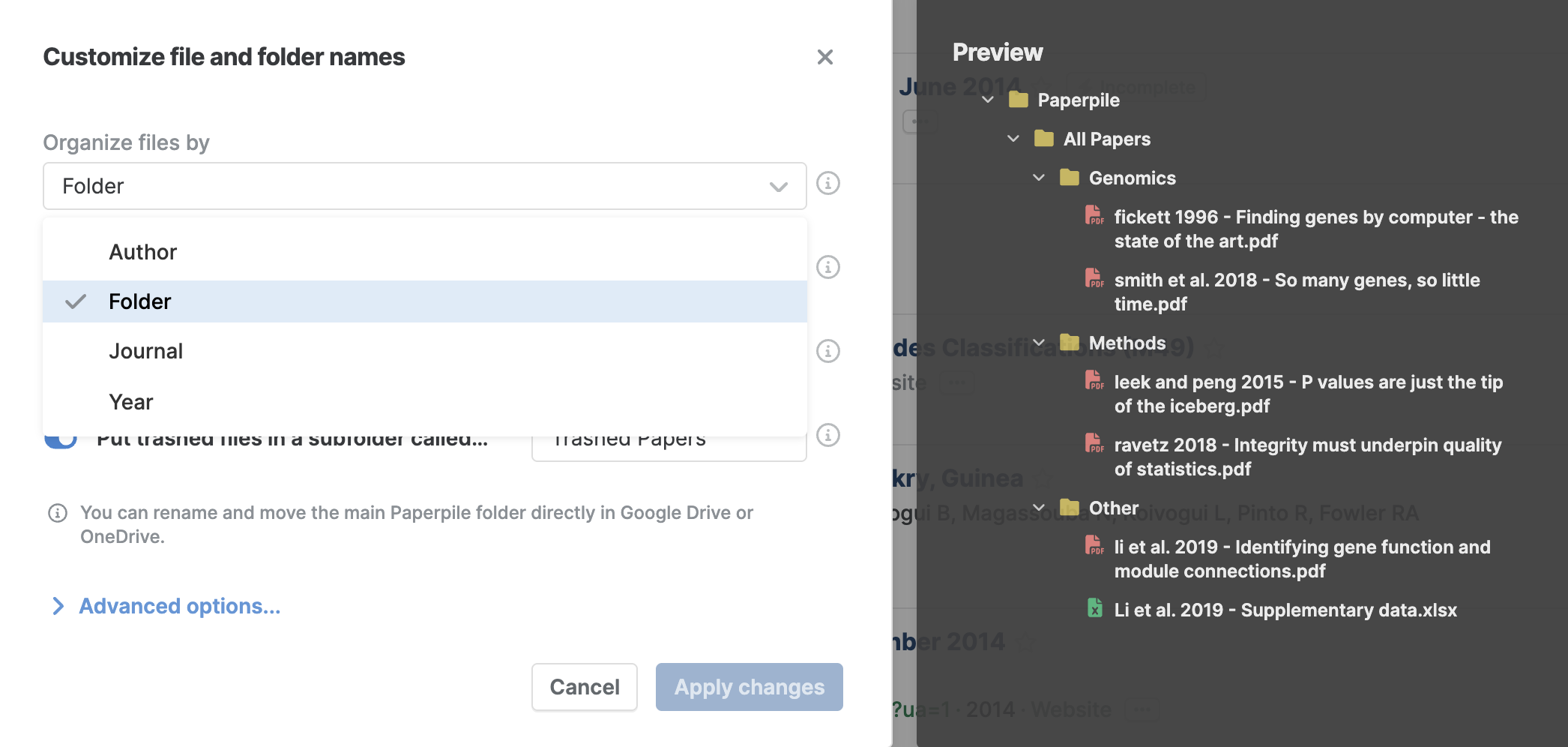Select 'leek and peng 2015 - P values' file

tap(1309, 394)
